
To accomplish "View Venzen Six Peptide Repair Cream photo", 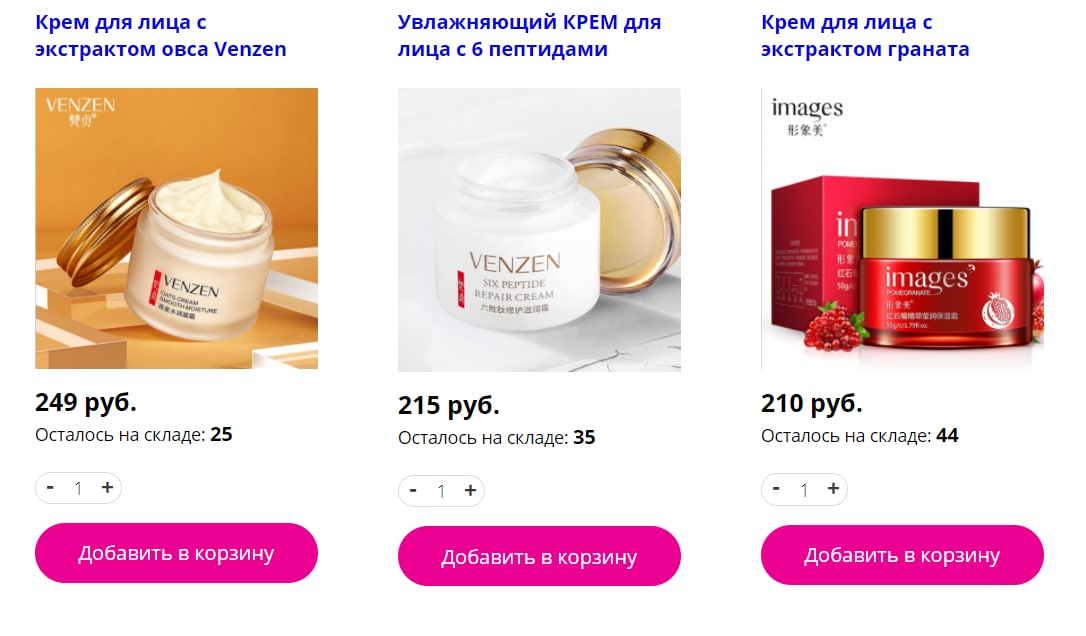I will click(x=540, y=230).
